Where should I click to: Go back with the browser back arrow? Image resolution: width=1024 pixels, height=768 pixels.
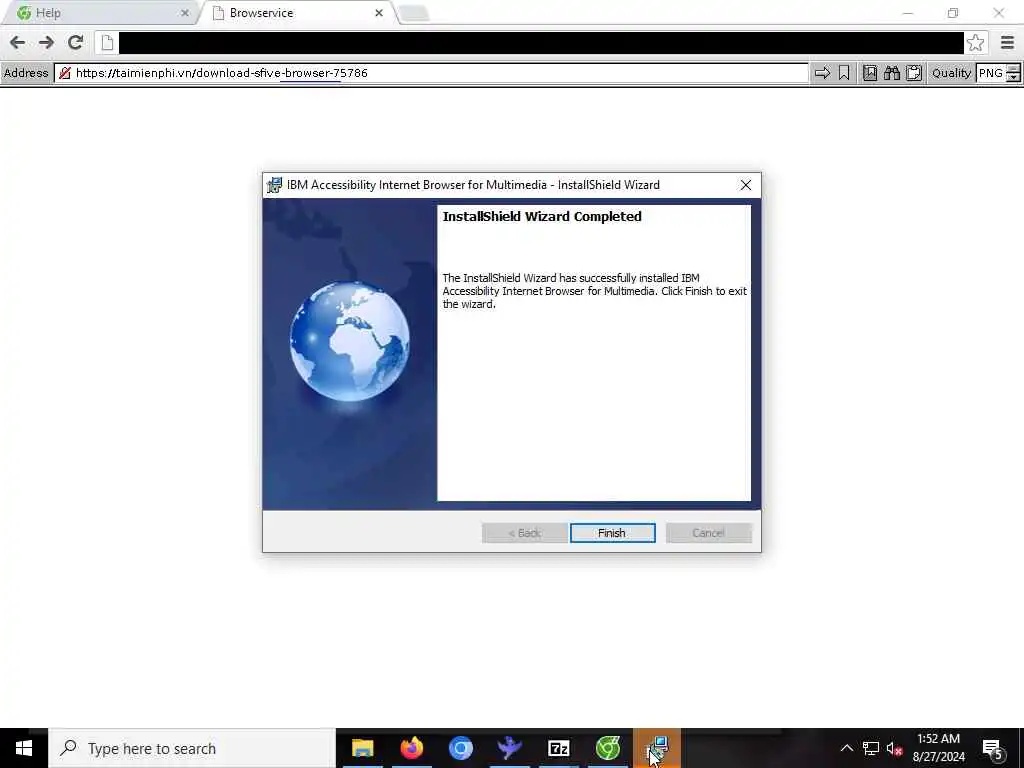tap(18, 42)
